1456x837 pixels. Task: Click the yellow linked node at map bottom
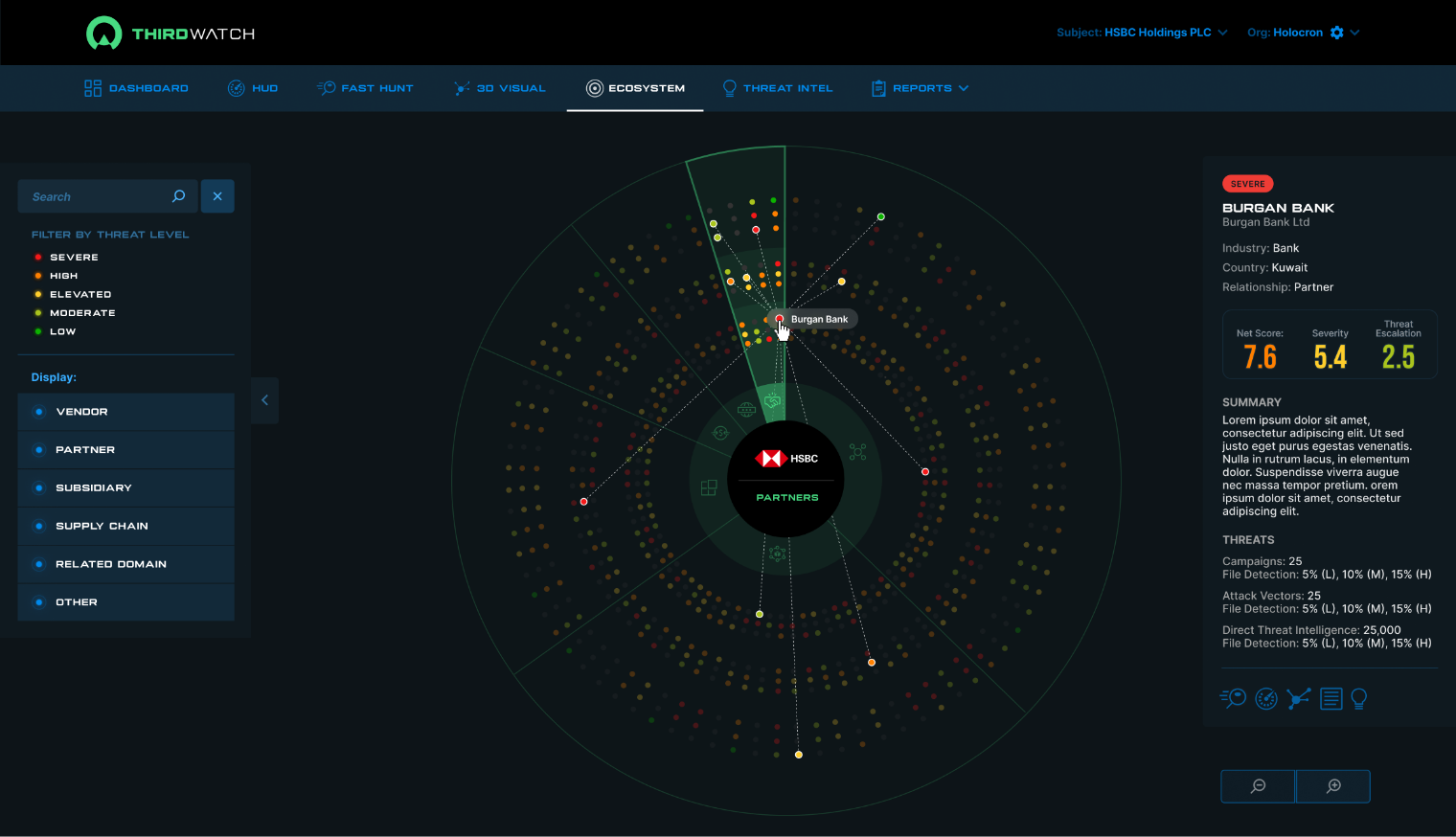tap(799, 755)
